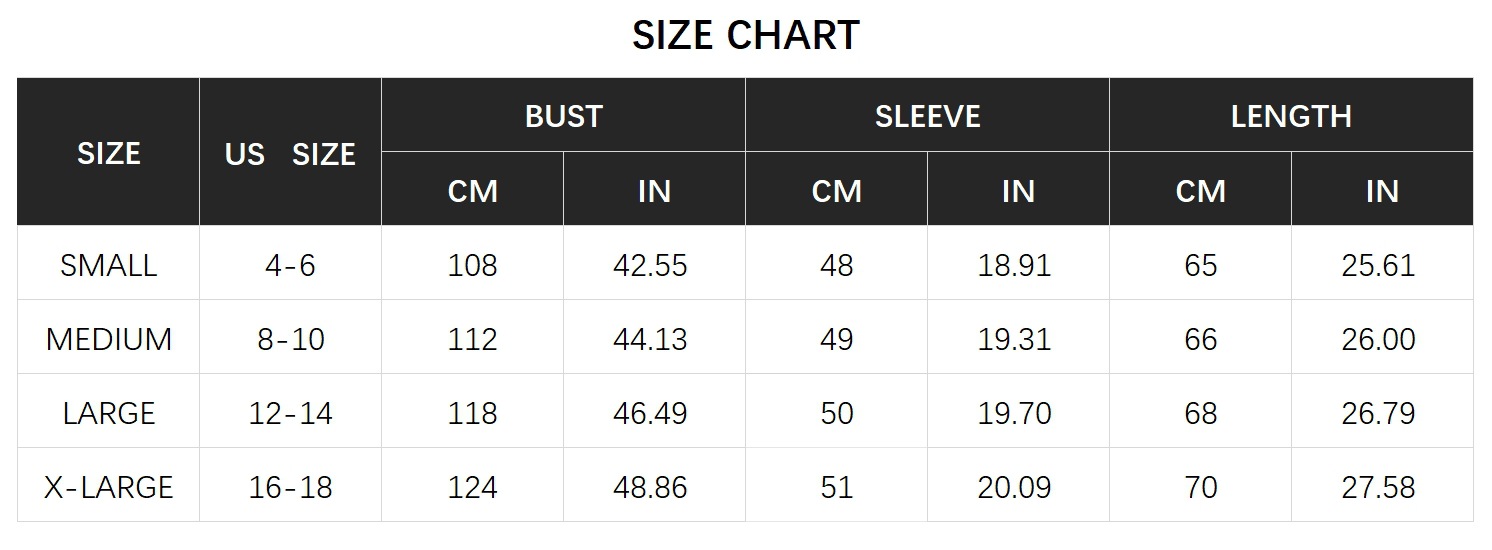1492x550 pixels.
Task: Click the IN subheader under SLEEVE
Action: pyautogui.click(x=1018, y=190)
